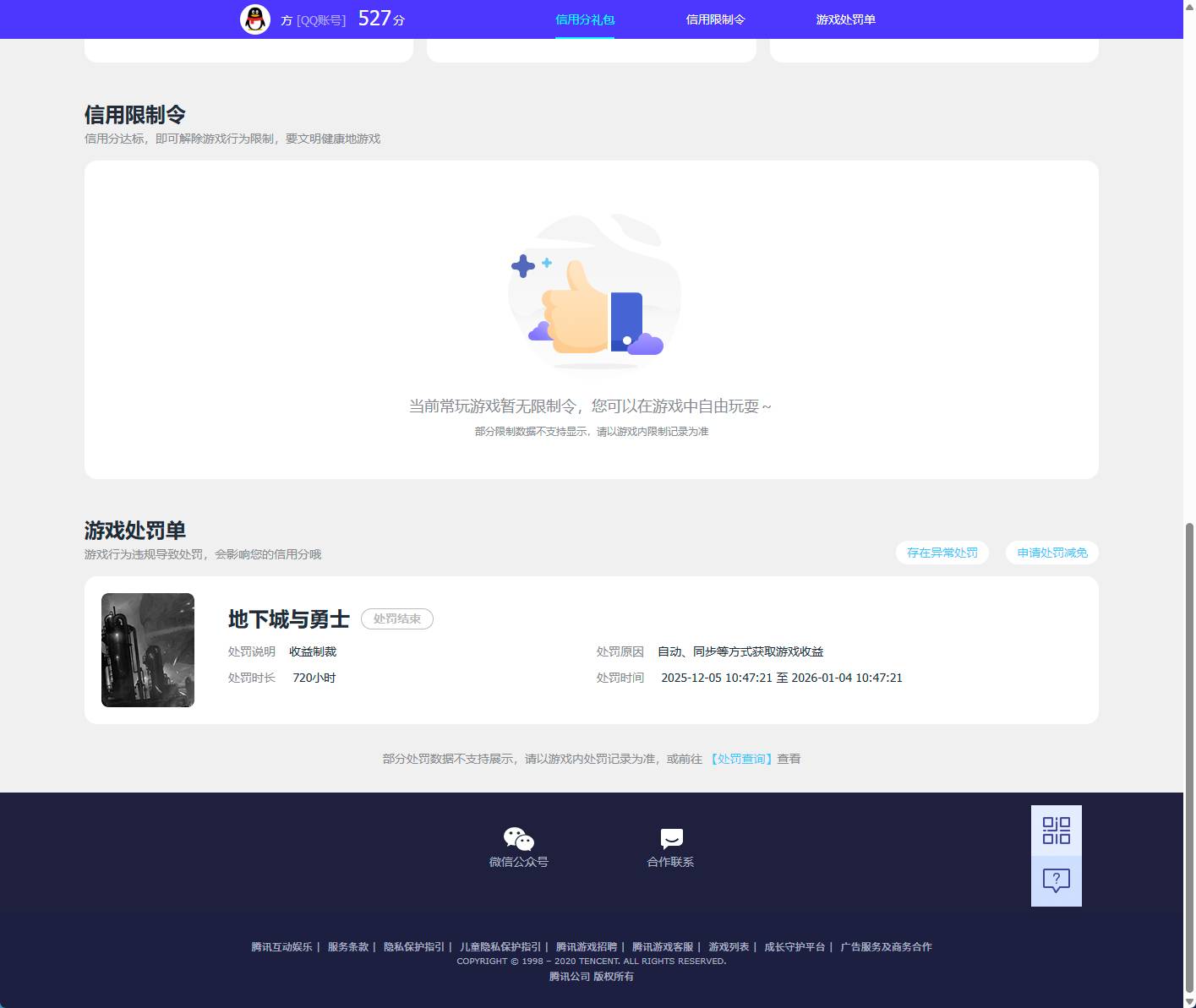Click the 存在异常处罚 button
Image resolution: width=1196 pixels, height=1008 pixels.
click(941, 553)
